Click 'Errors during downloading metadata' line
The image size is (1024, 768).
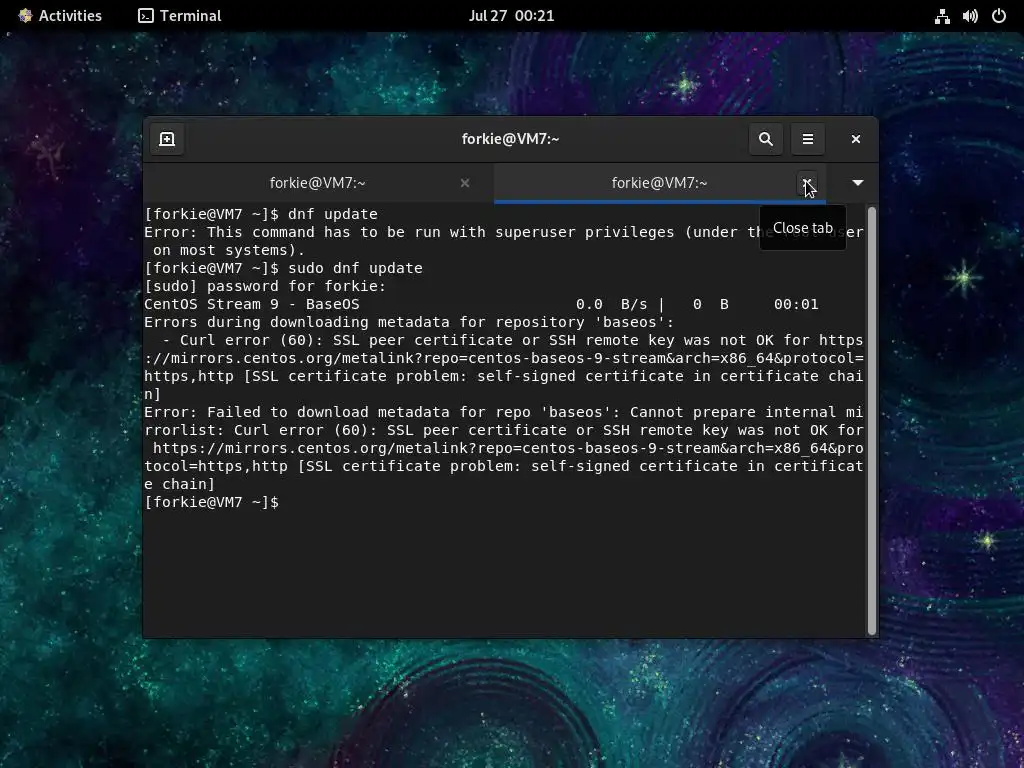(x=409, y=323)
